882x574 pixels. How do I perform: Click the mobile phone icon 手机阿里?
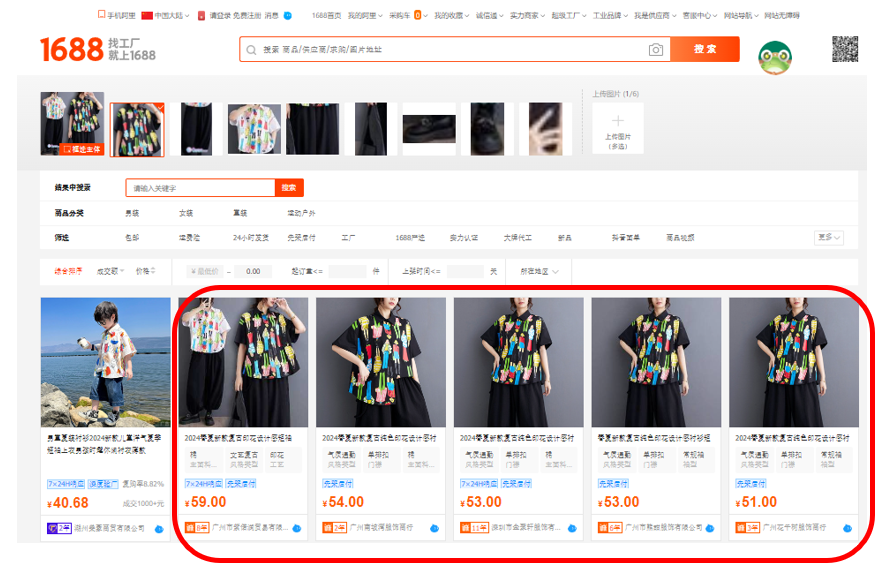[x=101, y=15]
